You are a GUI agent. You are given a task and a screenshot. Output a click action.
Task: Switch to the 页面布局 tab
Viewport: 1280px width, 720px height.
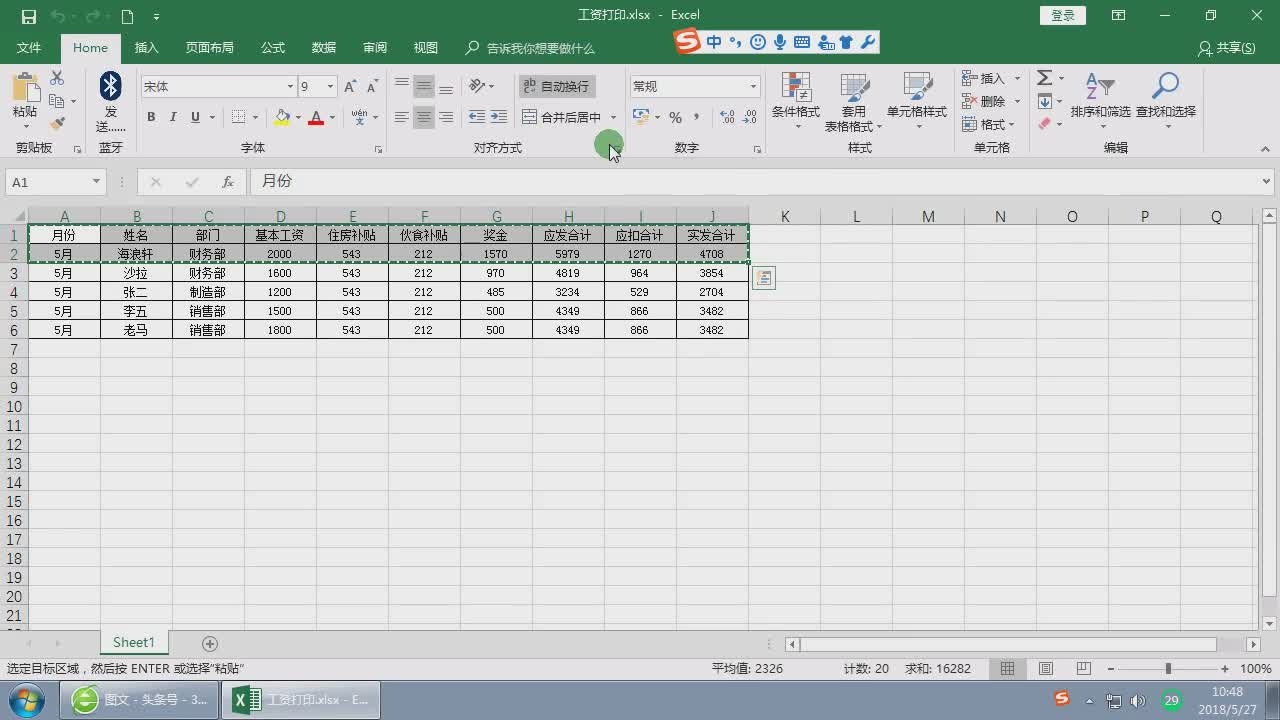click(x=210, y=48)
